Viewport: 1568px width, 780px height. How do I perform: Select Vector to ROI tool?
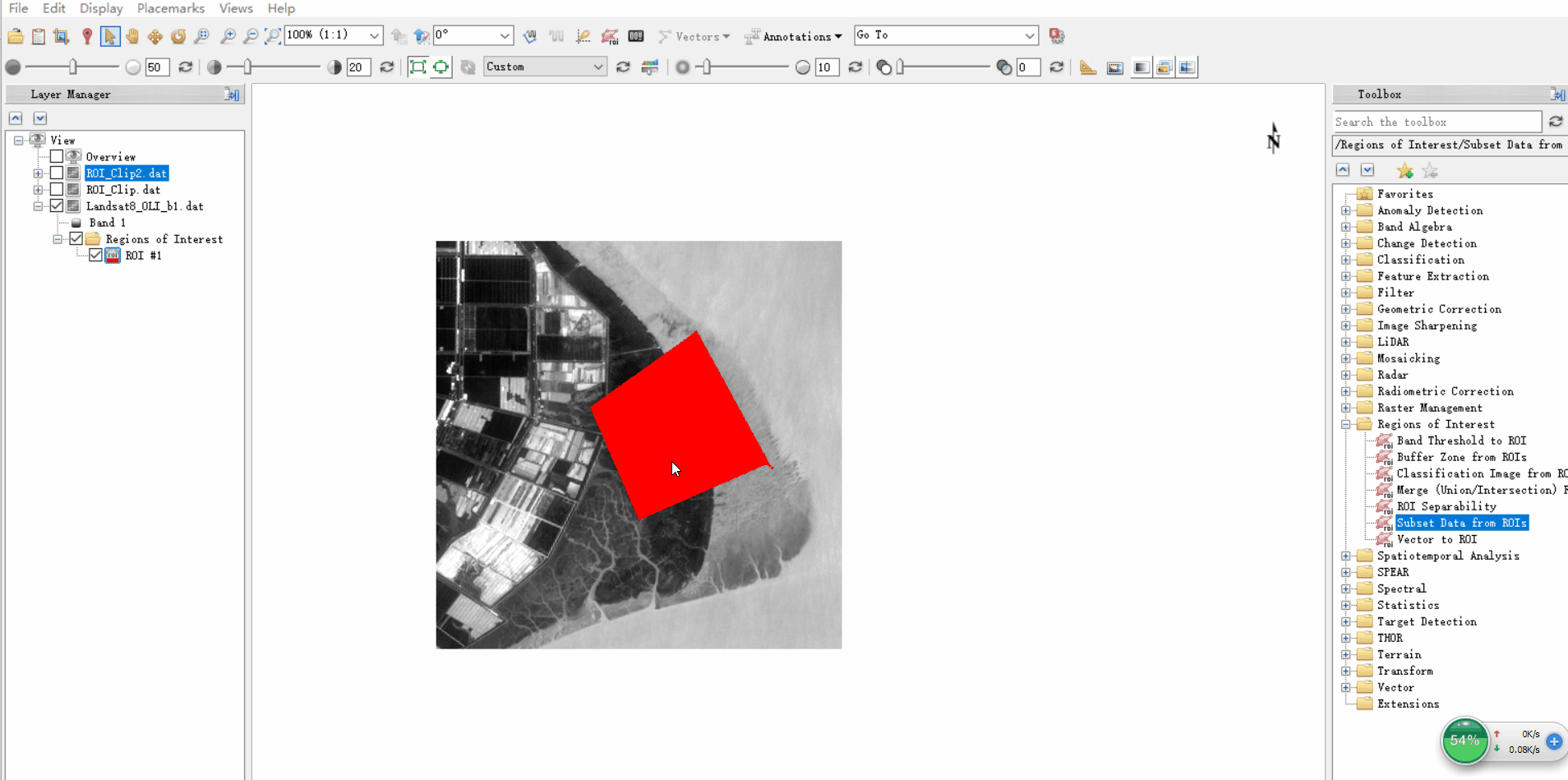click(x=1437, y=539)
